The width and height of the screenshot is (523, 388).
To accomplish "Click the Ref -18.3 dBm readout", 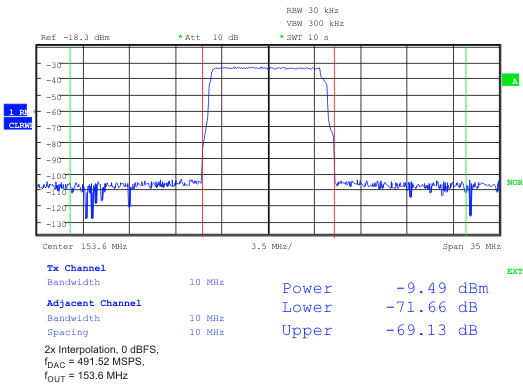I will 75,37.
